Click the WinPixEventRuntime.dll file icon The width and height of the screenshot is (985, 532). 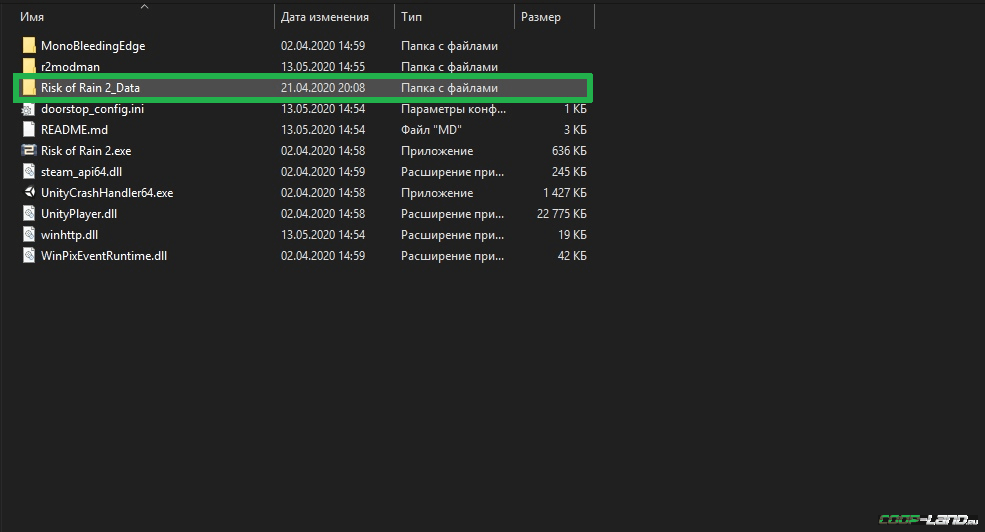click(28, 256)
